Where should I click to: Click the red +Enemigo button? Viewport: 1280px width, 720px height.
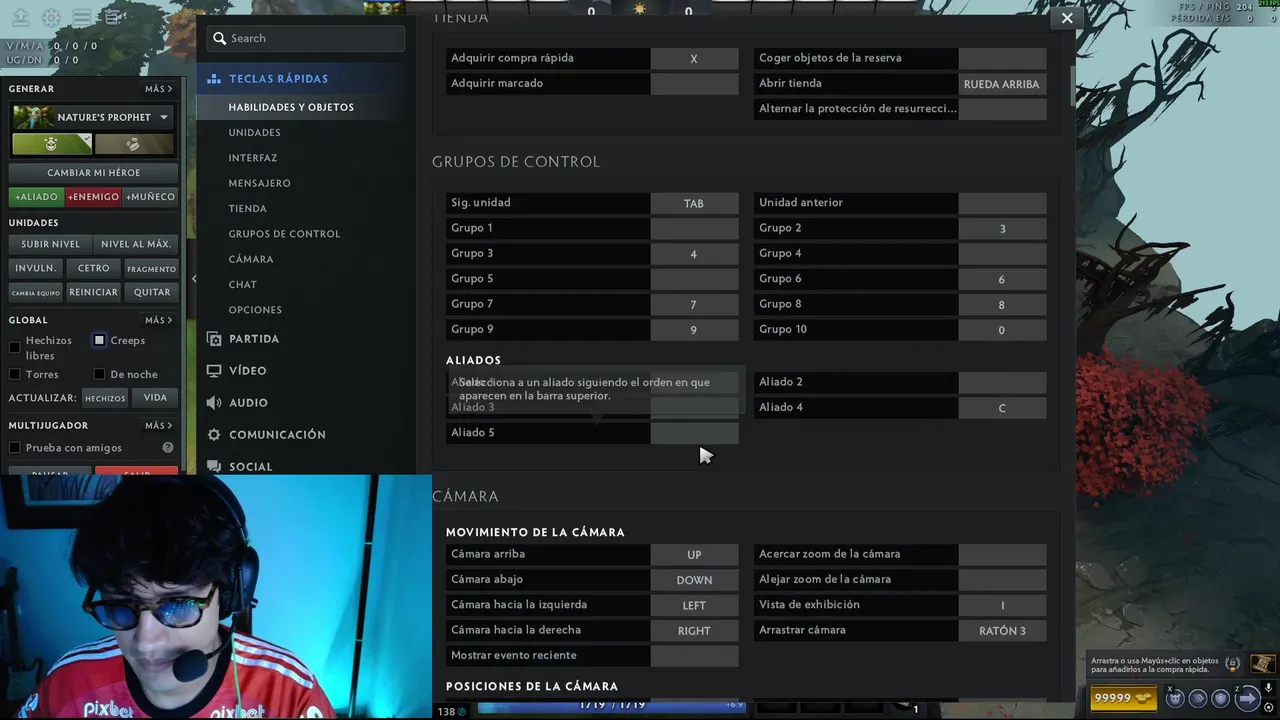point(94,197)
